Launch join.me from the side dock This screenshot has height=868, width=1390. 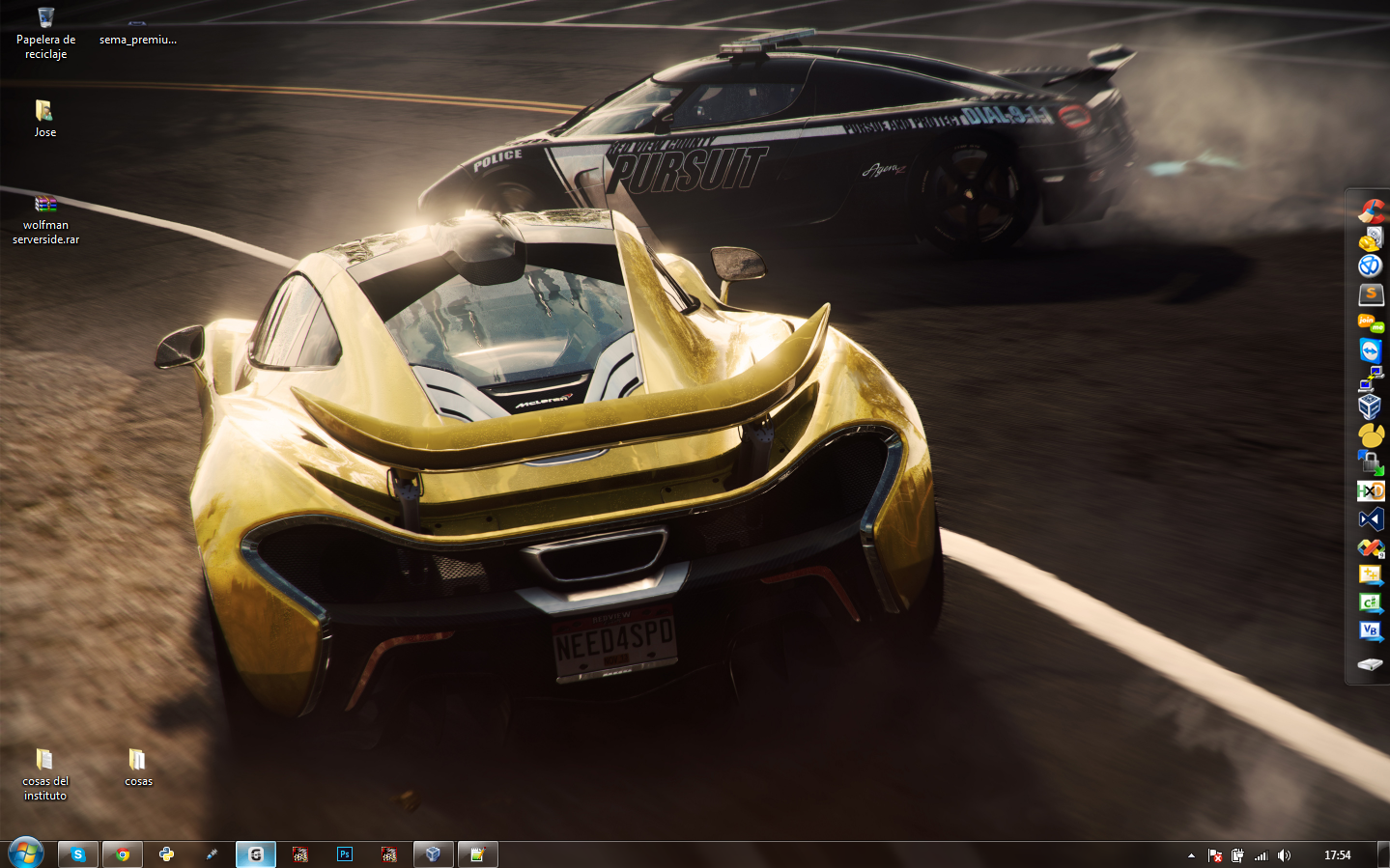[x=1371, y=322]
